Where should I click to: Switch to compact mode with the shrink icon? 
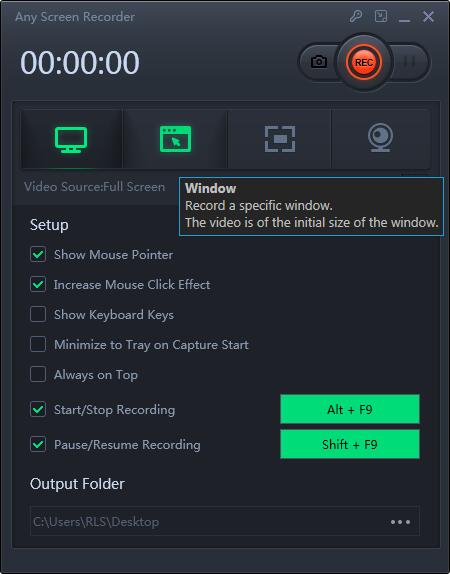pyautogui.click(x=381, y=16)
